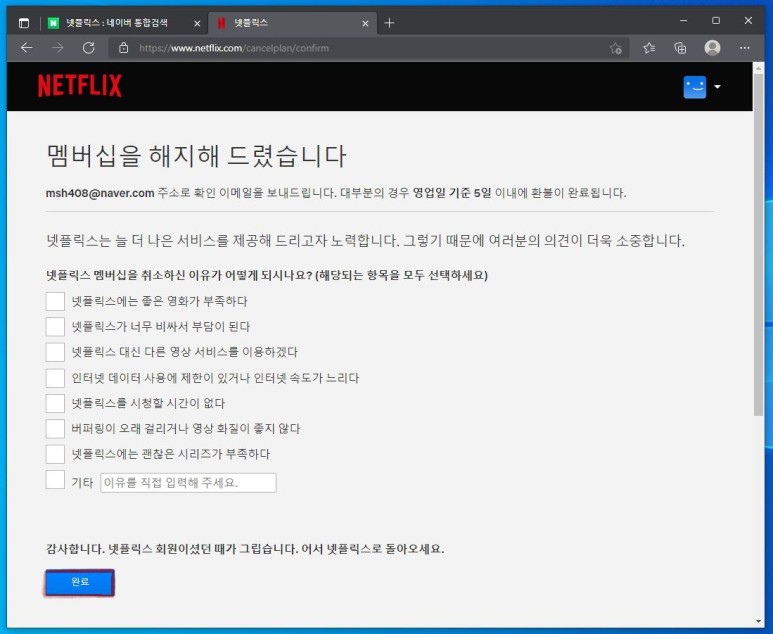Minimize the browser window

coord(683,21)
